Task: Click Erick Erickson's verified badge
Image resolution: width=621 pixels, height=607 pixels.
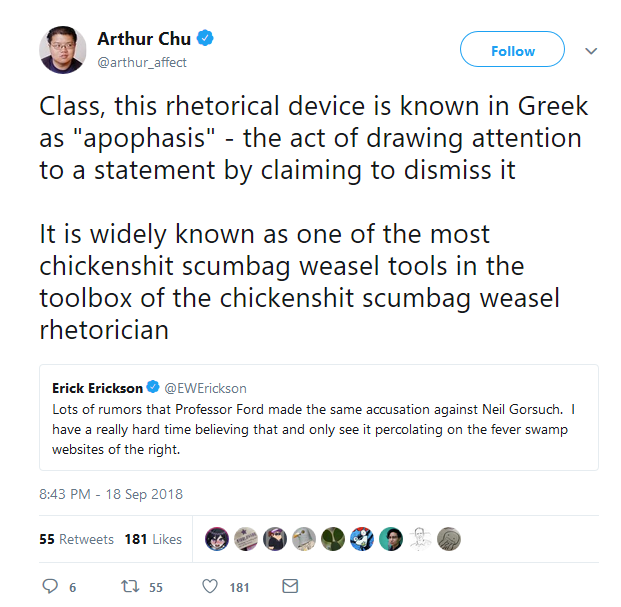Action: coord(153,387)
